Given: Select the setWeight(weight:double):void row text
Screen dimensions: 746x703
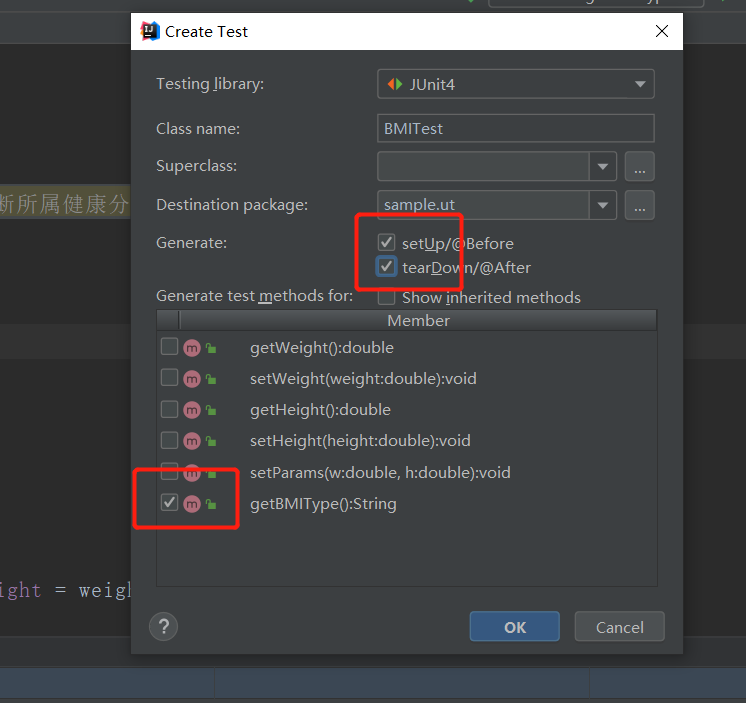Looking at the screenshot, I should tap(363, 379).
